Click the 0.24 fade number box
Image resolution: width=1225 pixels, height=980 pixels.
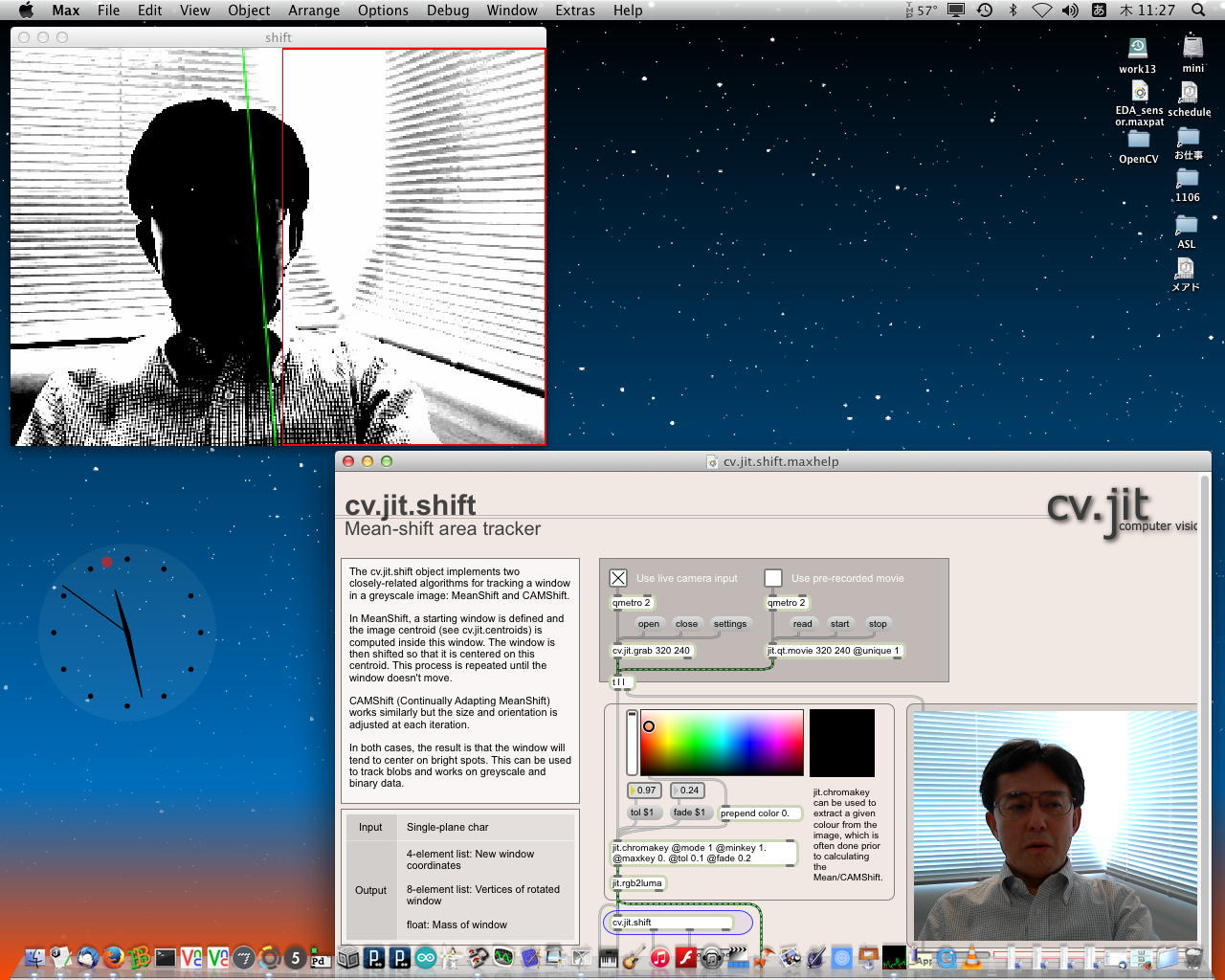pos(688,791)
